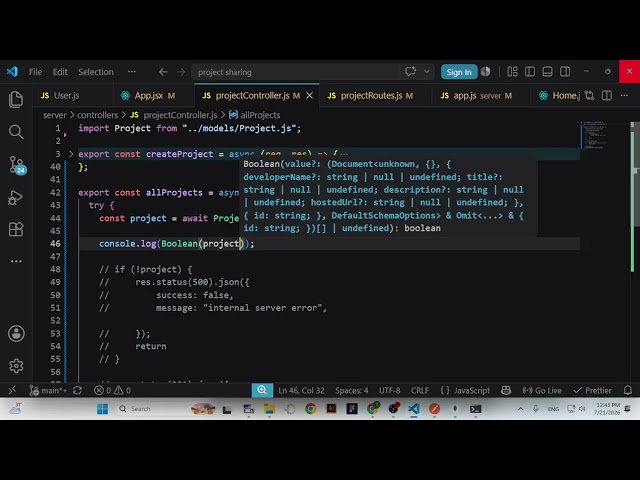Open the Edit menu
640x480 pixels.
click(x=60, y=72)
